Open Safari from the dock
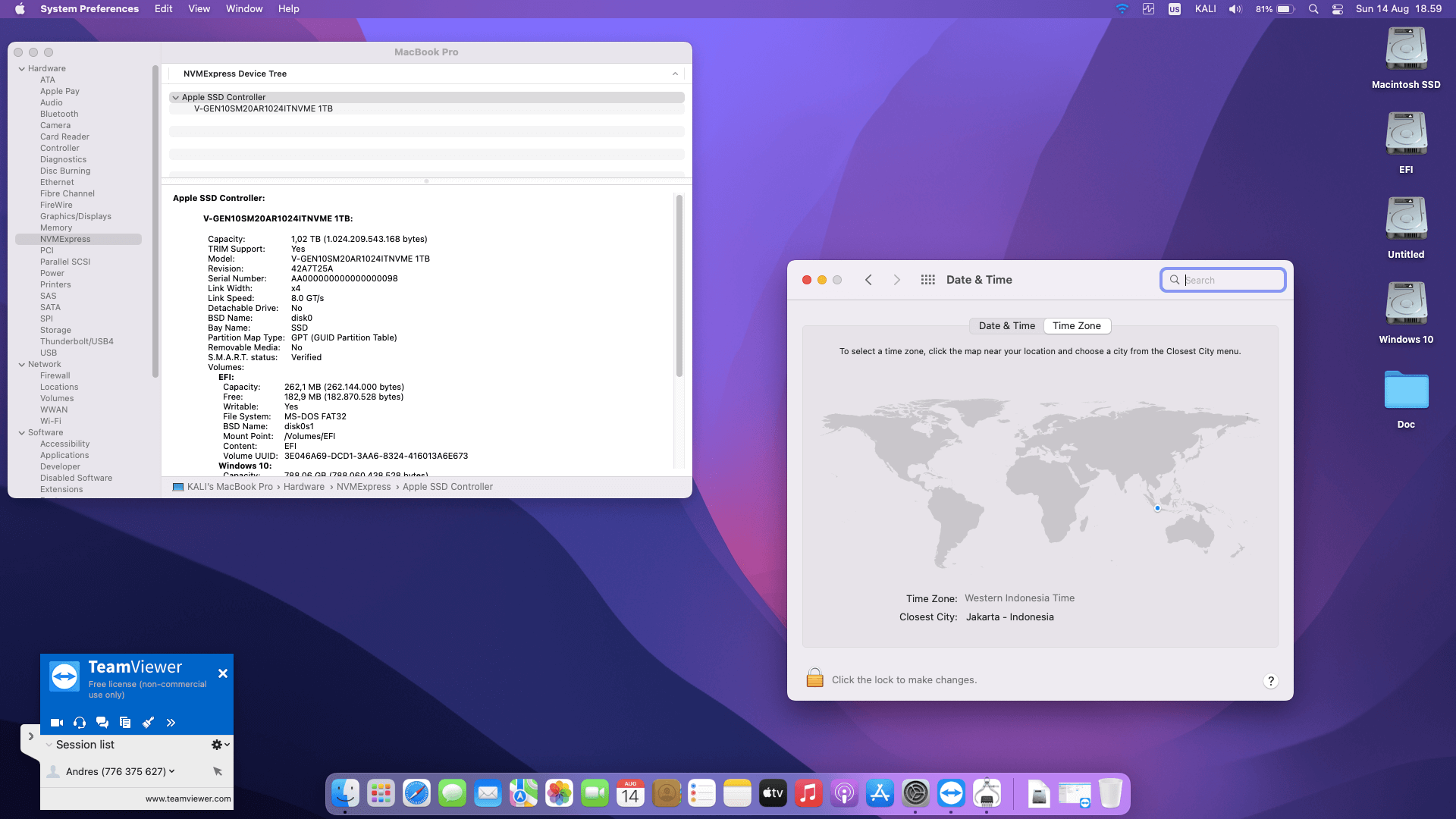Image resolution: width=1456 pixels, height=819 pixels. [416, 794]
